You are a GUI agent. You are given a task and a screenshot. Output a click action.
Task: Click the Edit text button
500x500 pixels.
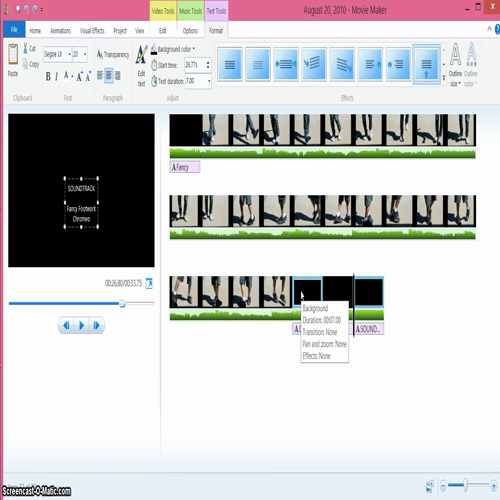click(141, 66)
